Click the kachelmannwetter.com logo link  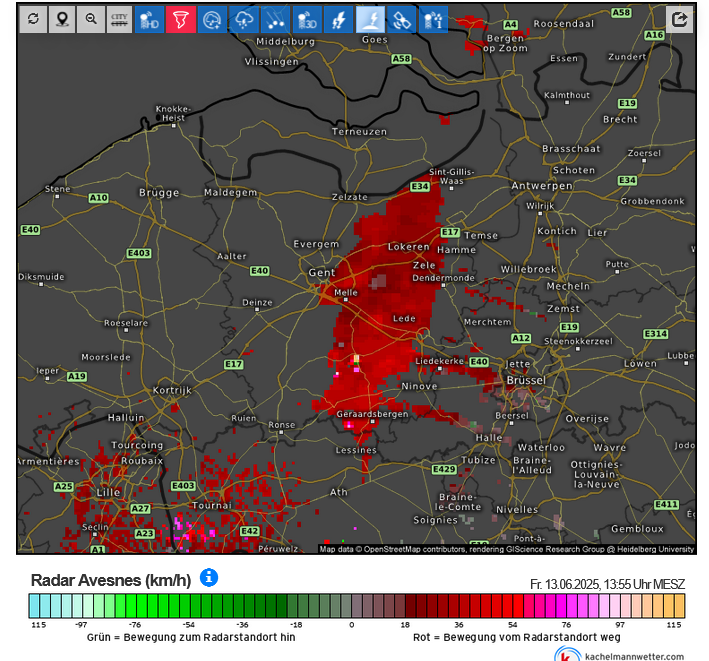[620, 655]
